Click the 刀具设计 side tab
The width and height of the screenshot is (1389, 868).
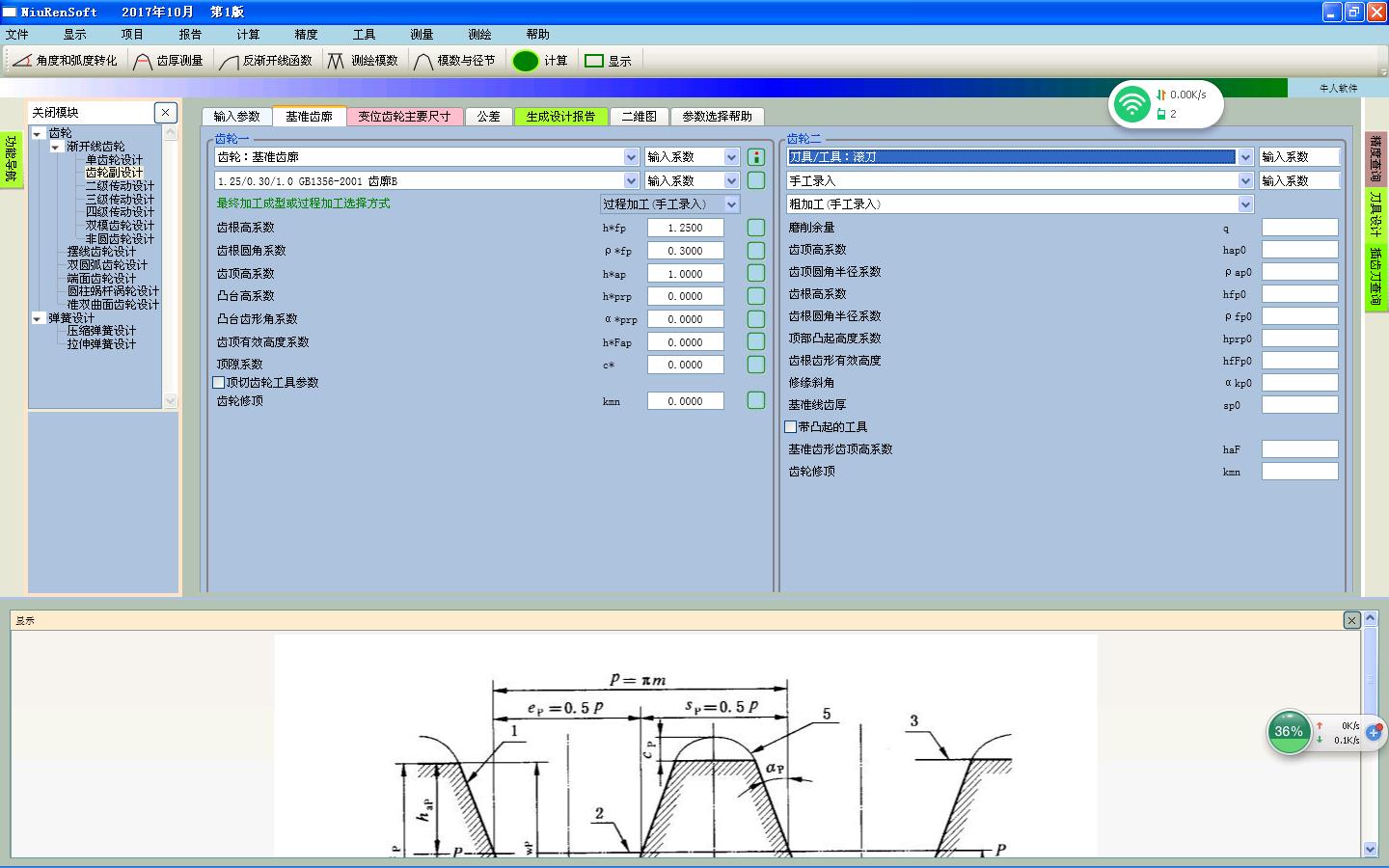pyautogui.click(x=1376, y=214)
